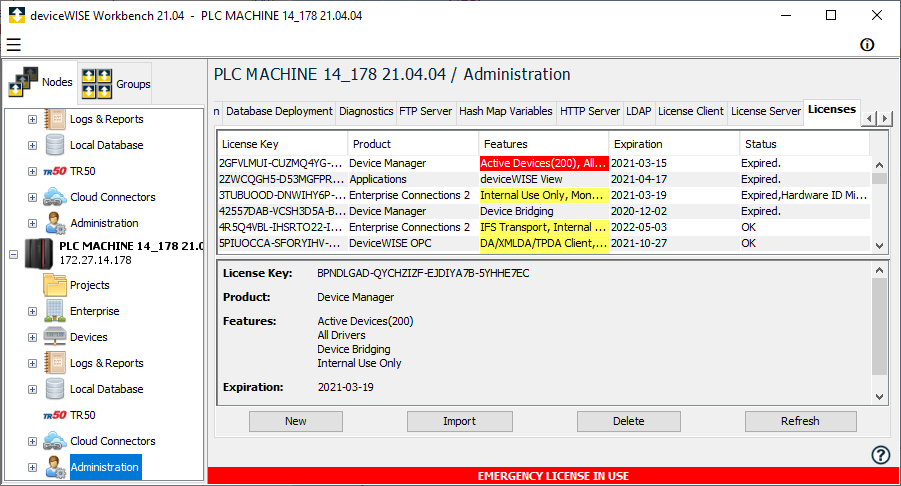Open the help question mark icon
Screen dimensions: 901x486
[x=880, y=455]
